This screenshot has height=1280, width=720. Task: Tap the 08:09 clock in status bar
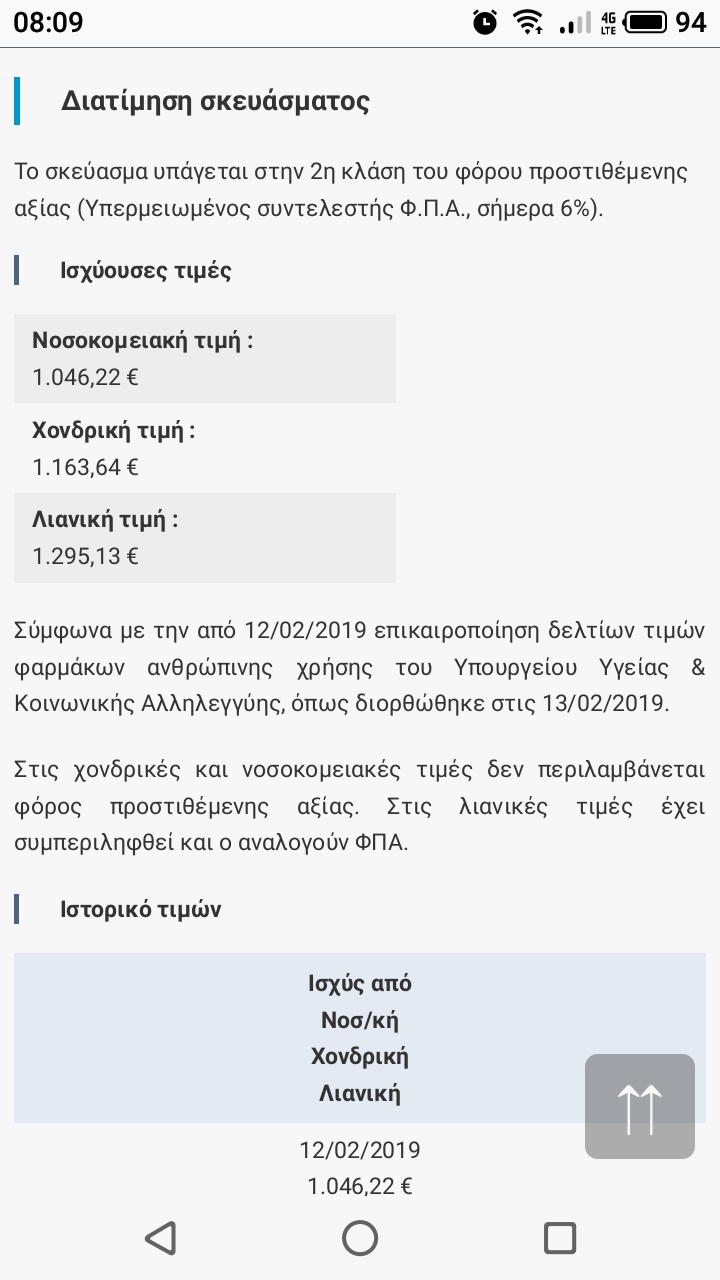[x=48, y=22]
